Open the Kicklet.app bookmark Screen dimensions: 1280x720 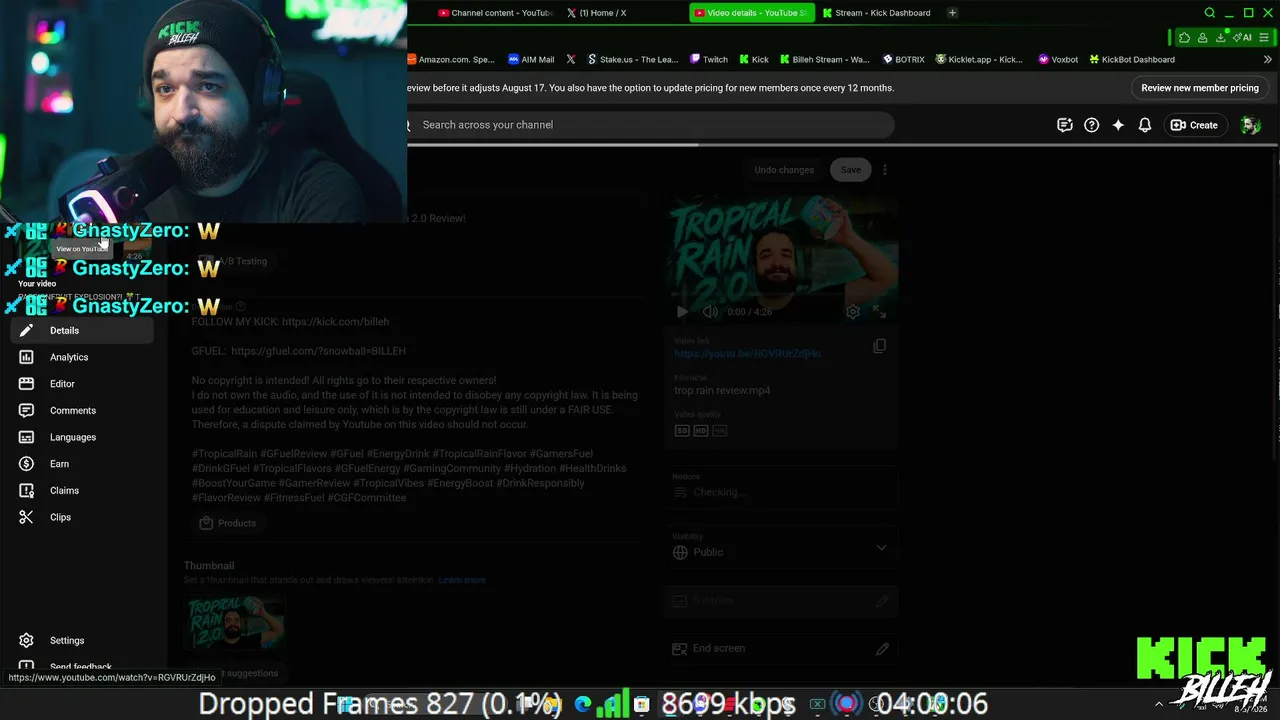coord(980,59)
